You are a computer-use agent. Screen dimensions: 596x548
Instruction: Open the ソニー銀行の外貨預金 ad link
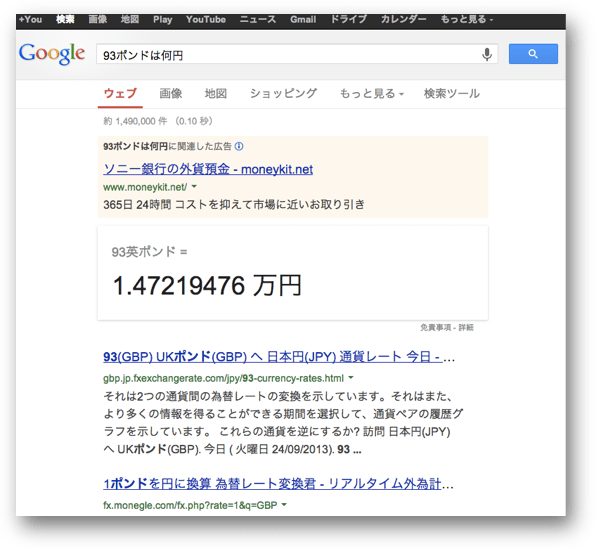click(x=208, y=169)
